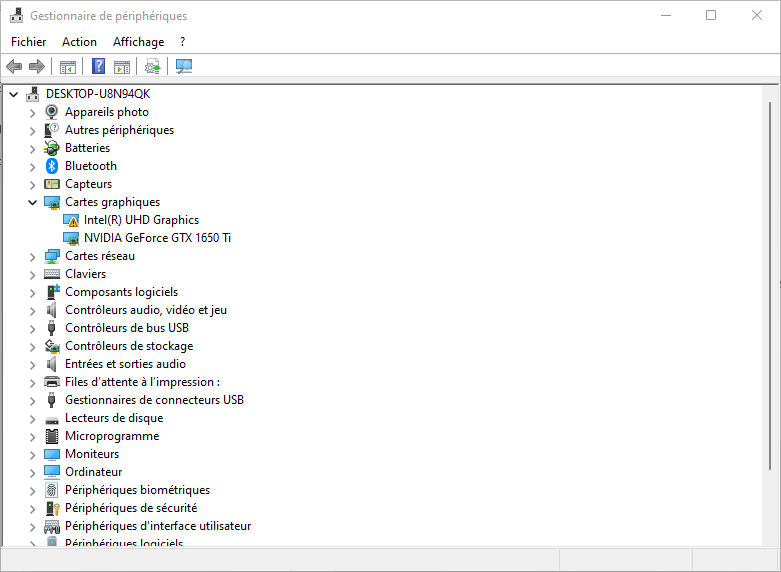Viewport: 781px width, 572px height.
Task: Click the Bluetooth logo icon
Action: point(52,166)
